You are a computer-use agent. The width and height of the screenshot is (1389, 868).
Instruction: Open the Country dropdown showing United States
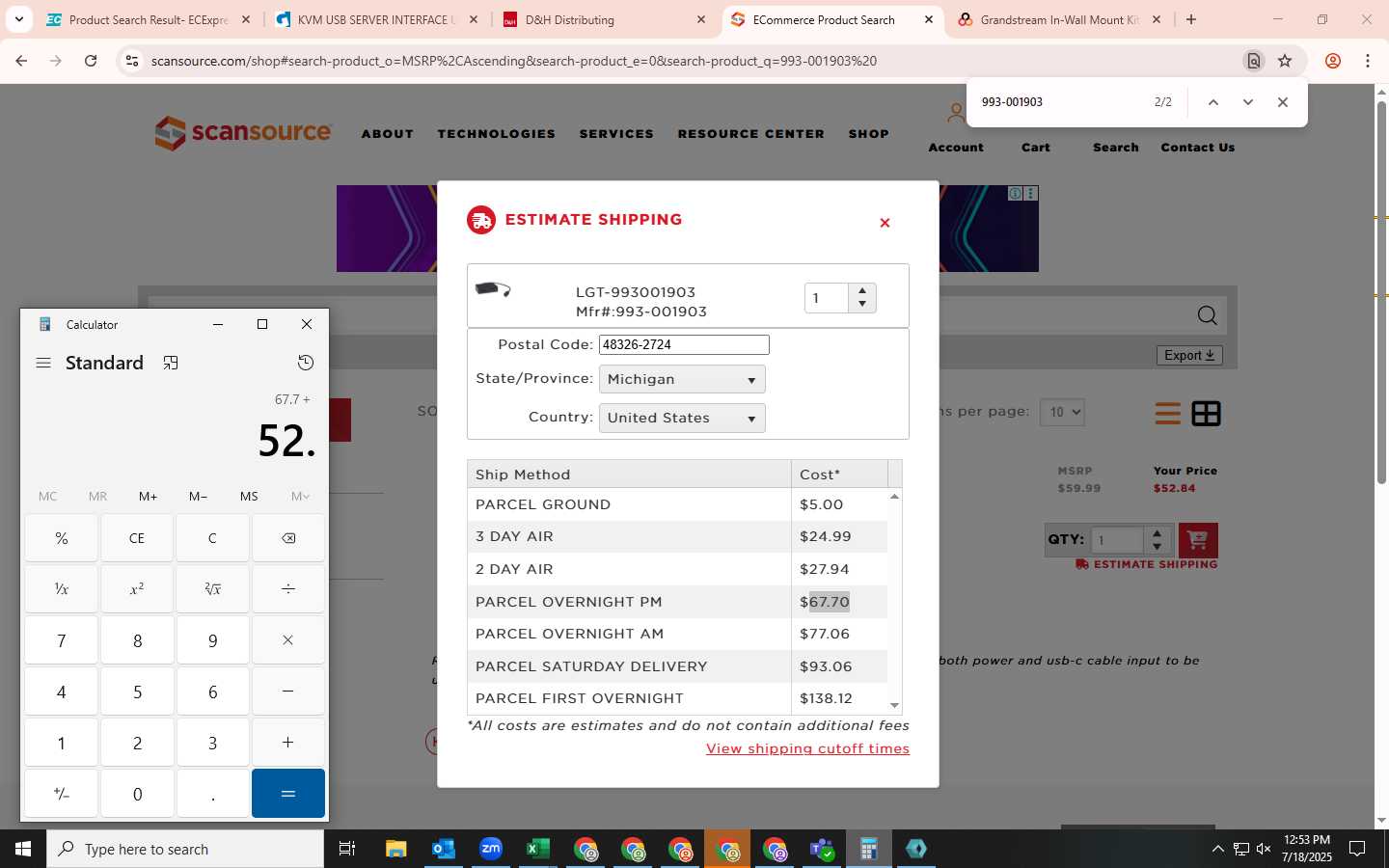point(682,418)
